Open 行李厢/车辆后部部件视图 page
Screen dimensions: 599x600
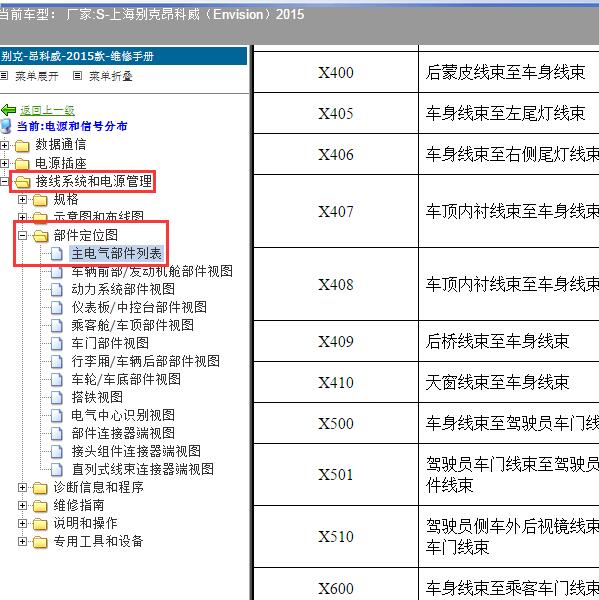145,361
